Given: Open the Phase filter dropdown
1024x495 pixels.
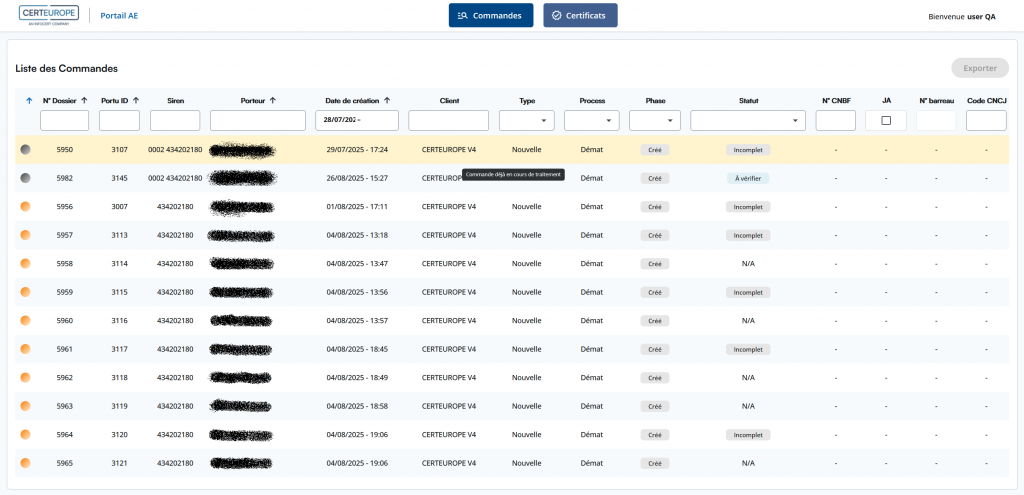Looking at the screenshot, I should tap(655, 120).
